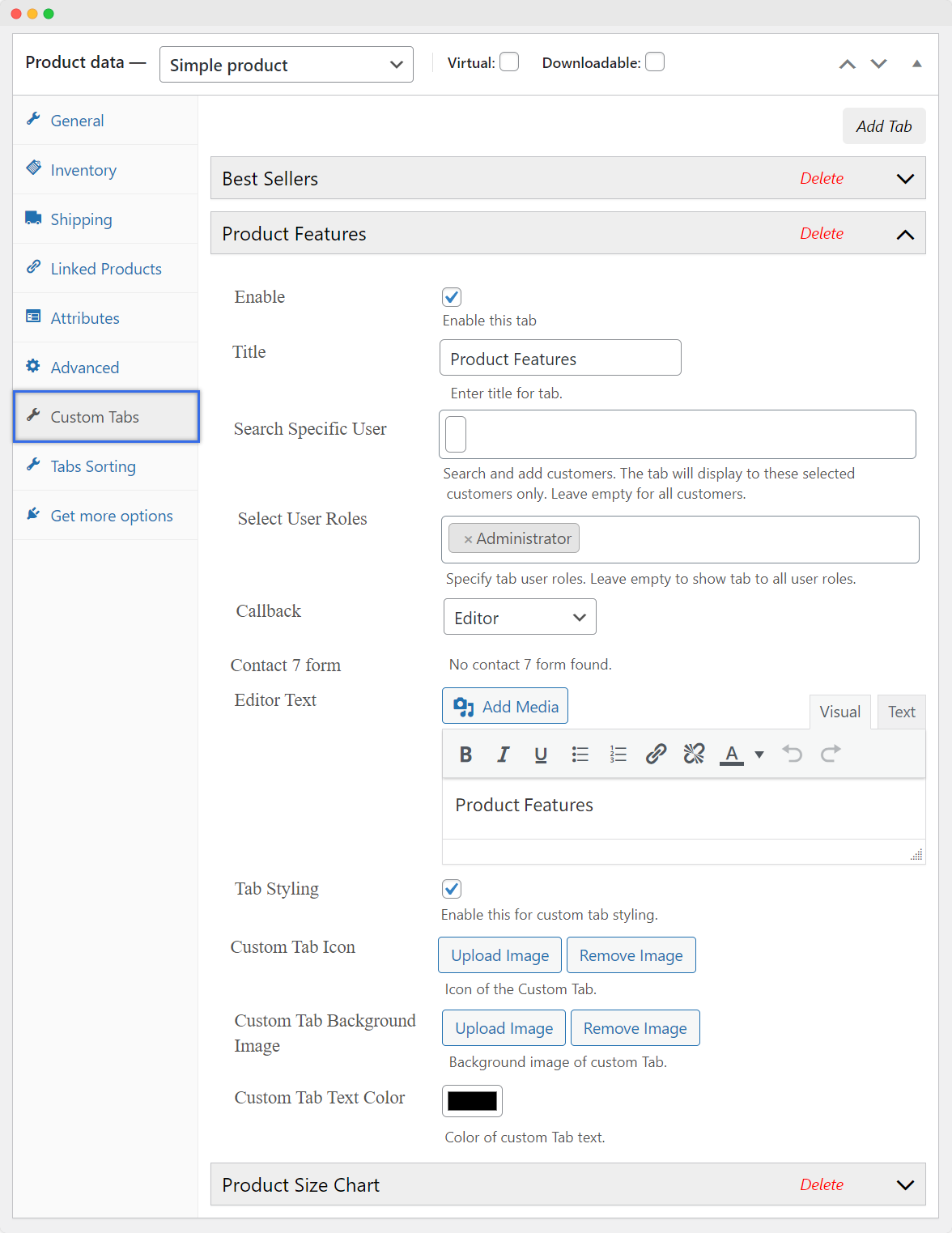This screenshot has height=1233, width=952.
Task: Click the Bold formatting icon
Action: click(465, 755)
